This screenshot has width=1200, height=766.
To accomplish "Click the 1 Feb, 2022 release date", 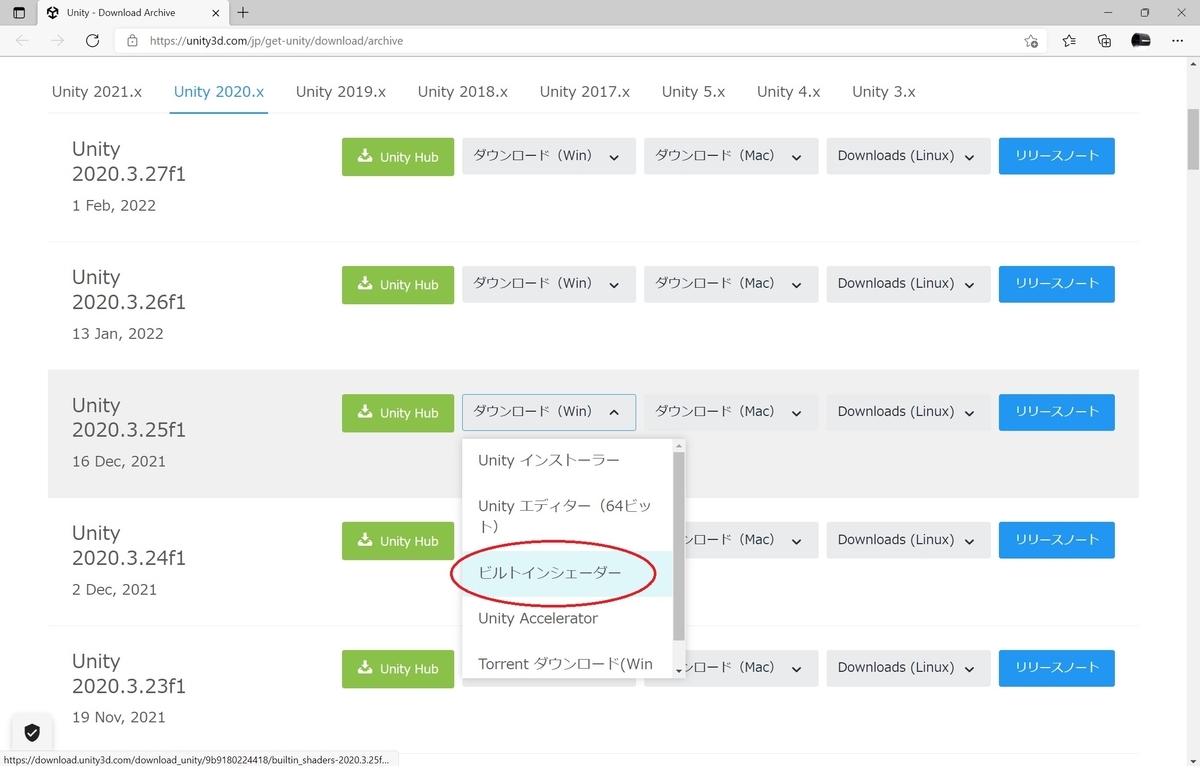I will 114,206.
